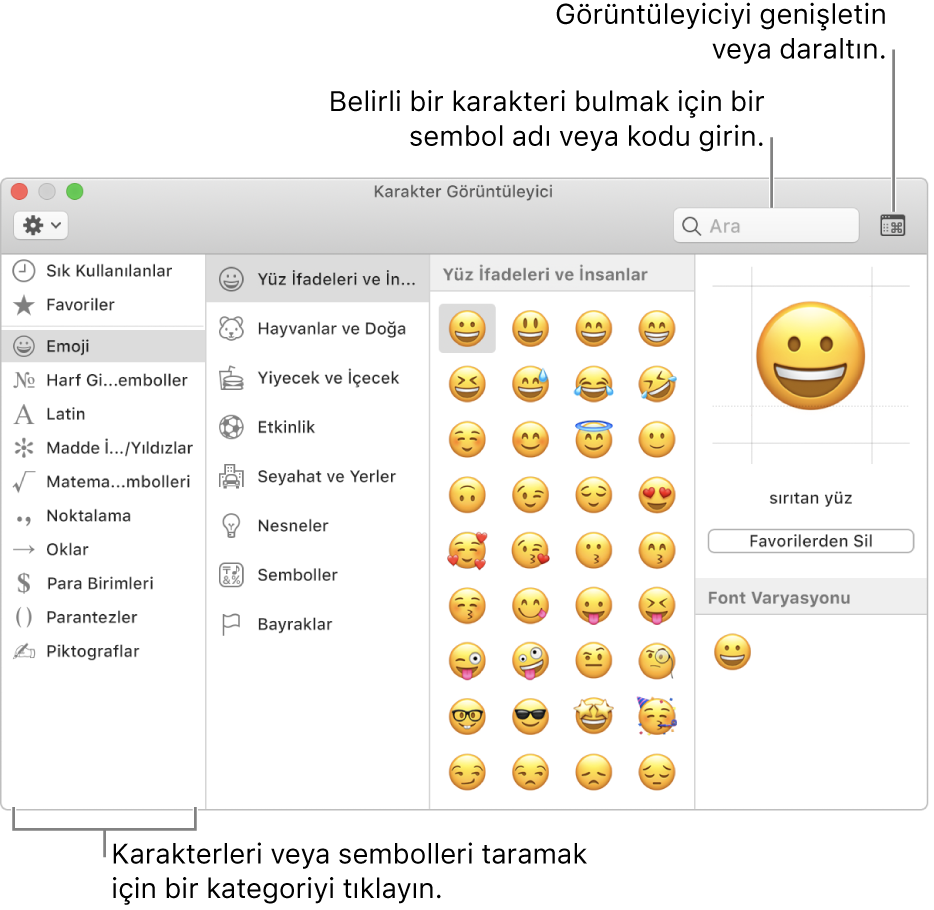This screenshot has height=910, width=934.
Task: Select the Etkinlik subcategory
Action: click(x=317, y=428)
